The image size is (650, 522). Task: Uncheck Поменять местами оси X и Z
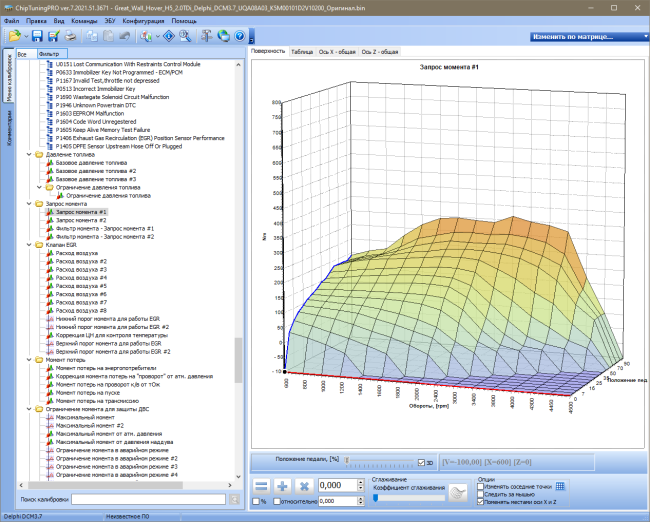tap(480, 502)
